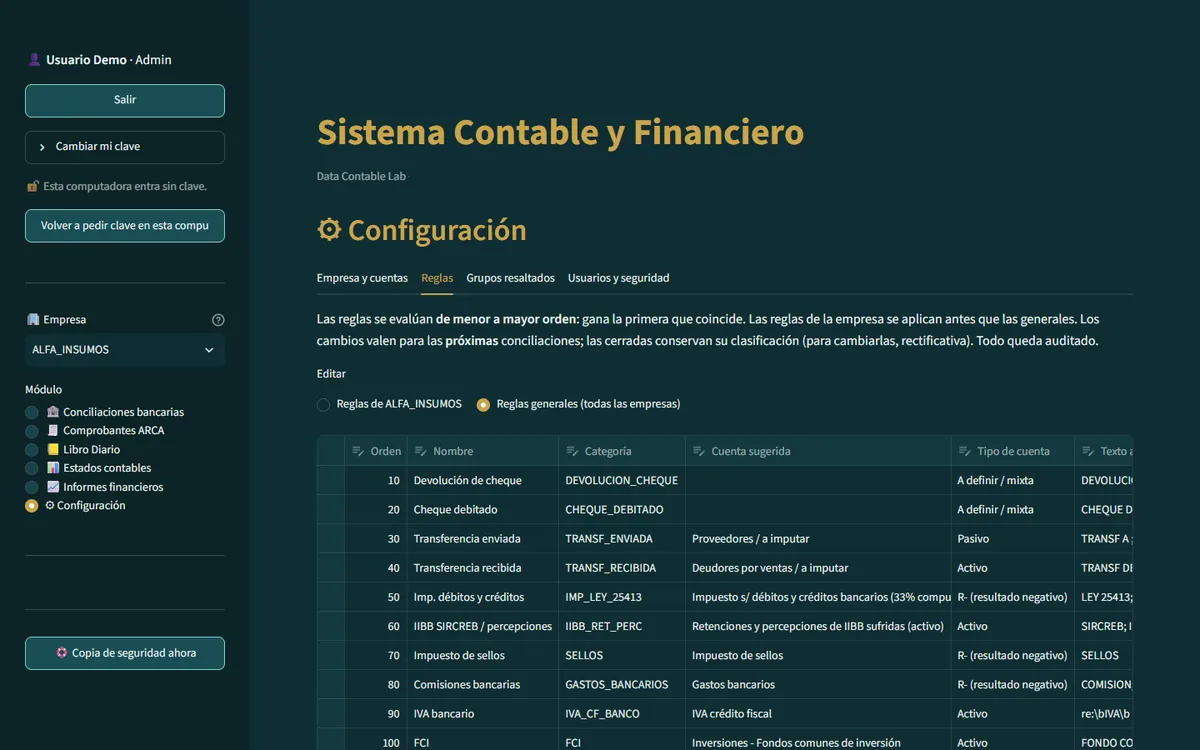Viewport: 1200px width, 750px height.
Task: Click the TRANSF_ENVIADA category cell
Action: [622, 539]
